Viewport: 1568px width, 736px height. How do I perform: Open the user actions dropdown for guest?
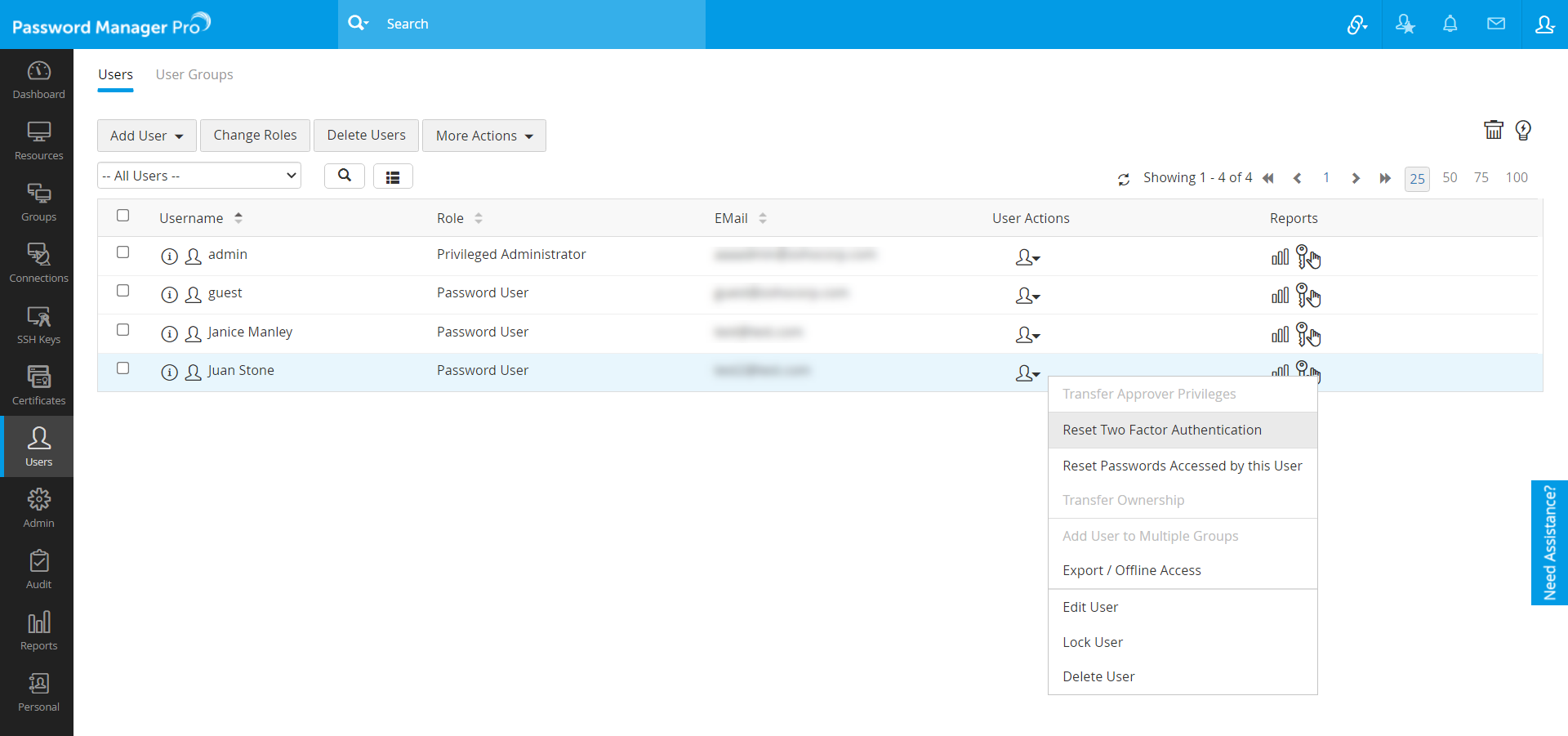[1027, 297]
